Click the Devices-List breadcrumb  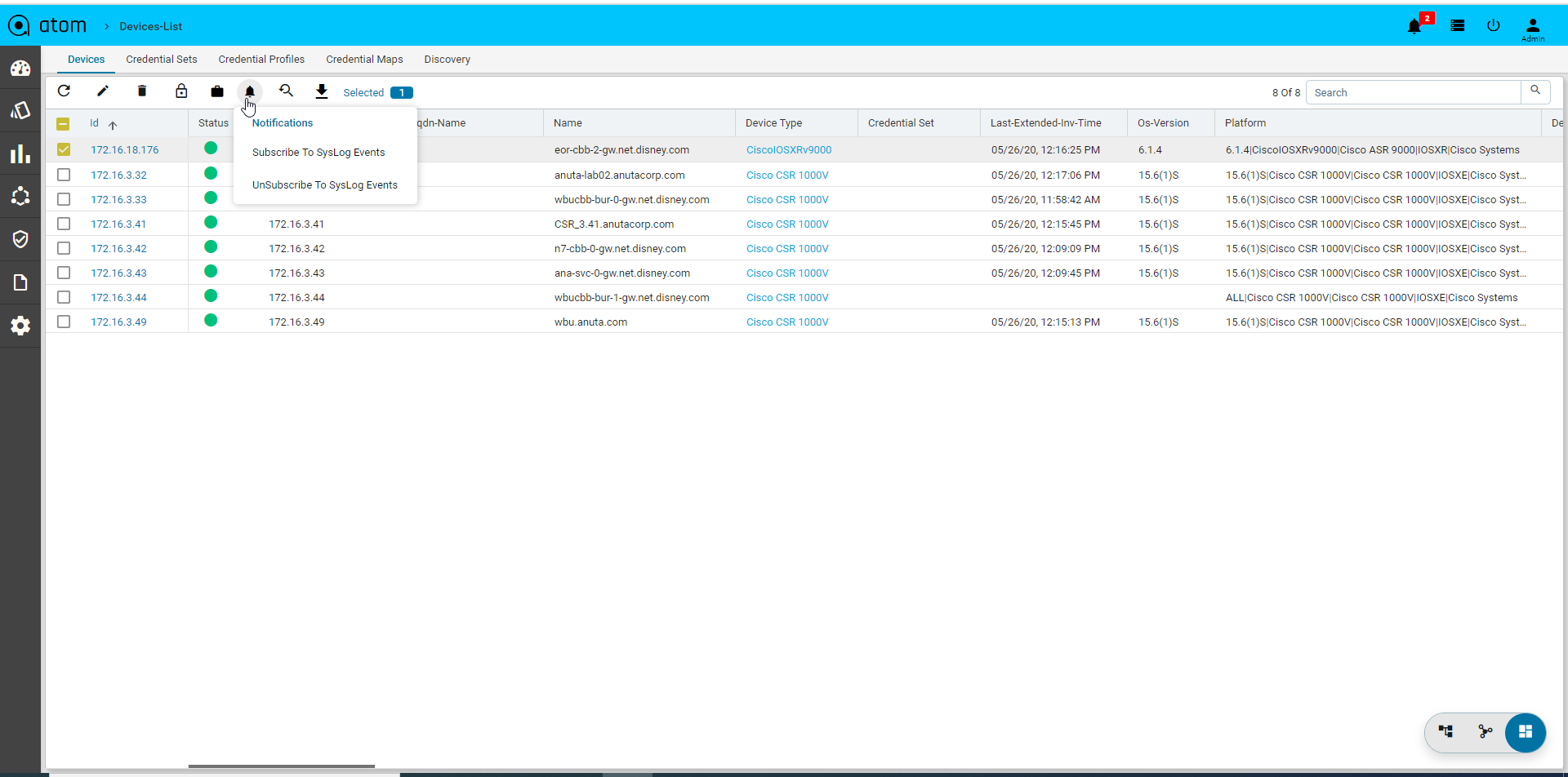[150, 26]
